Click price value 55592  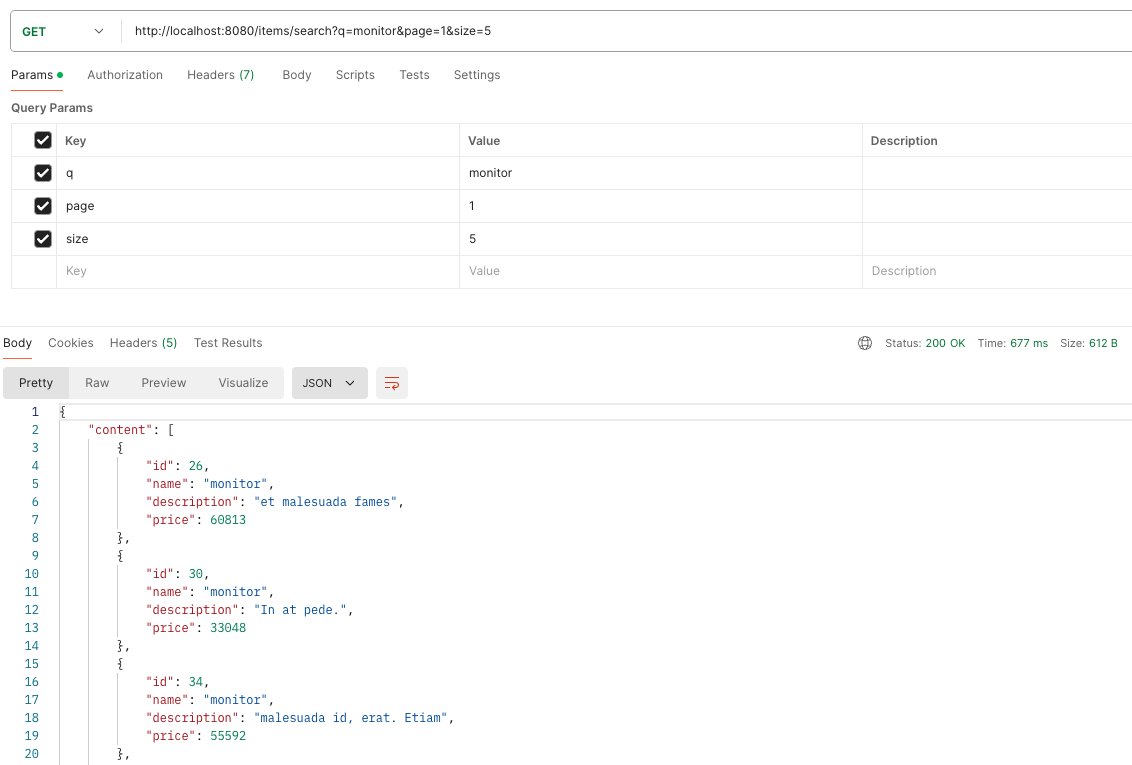click(x=228, y=736)
